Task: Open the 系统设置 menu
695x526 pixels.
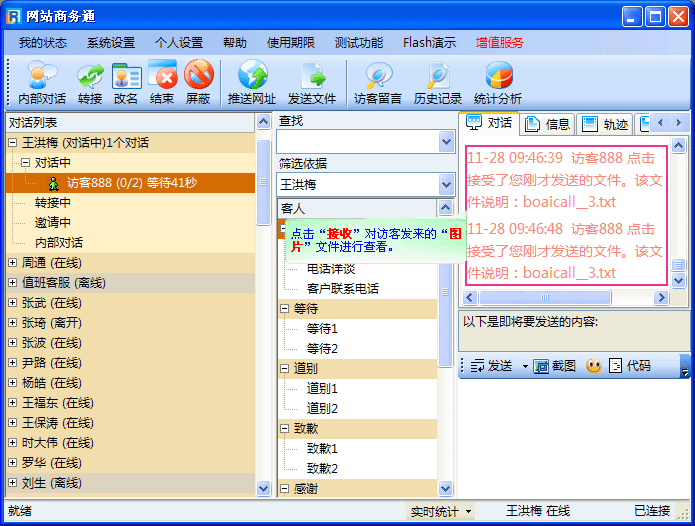Action: (110, 43)
